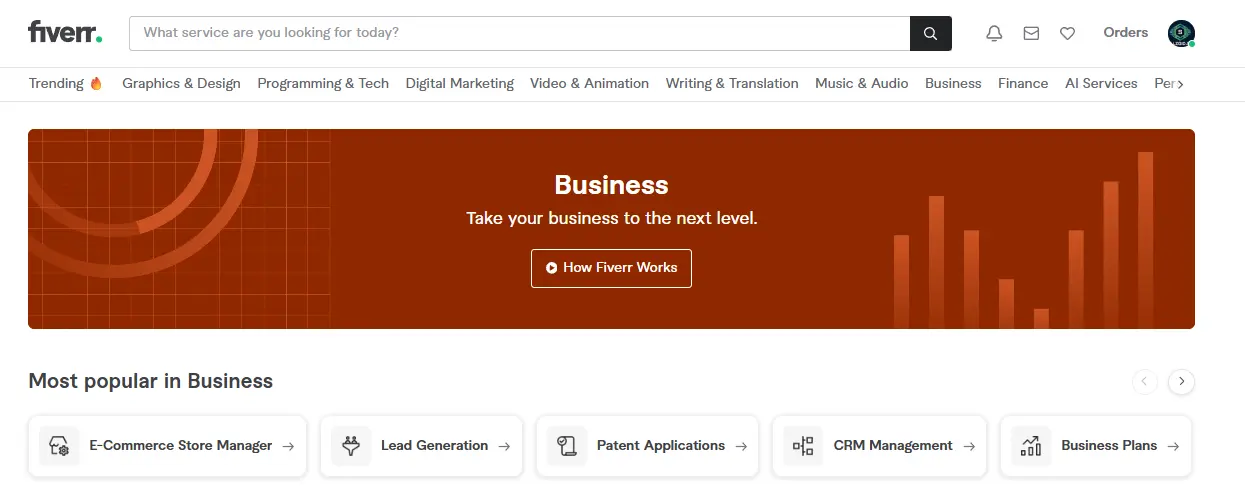Open the E-Commerce Store Manager card

(167, 446)
